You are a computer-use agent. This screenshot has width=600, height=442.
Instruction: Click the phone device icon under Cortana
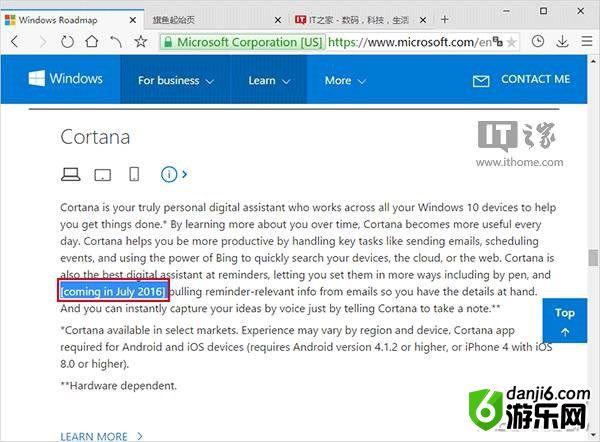click(134, 174)
